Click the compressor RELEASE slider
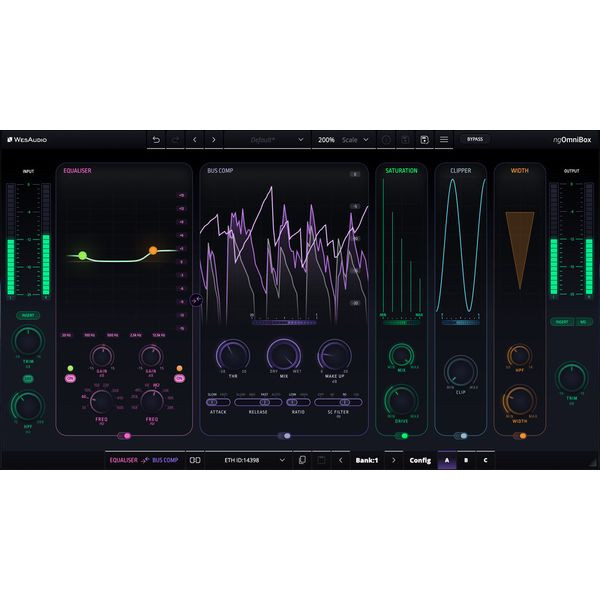This screenshot has width=600, height=600. (x=258, y=402)
